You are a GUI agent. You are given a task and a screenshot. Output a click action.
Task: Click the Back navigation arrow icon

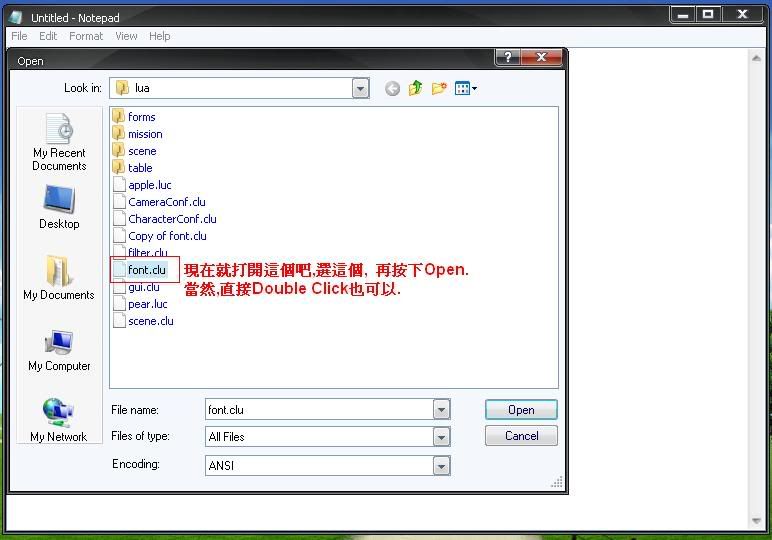coord(392,89)
